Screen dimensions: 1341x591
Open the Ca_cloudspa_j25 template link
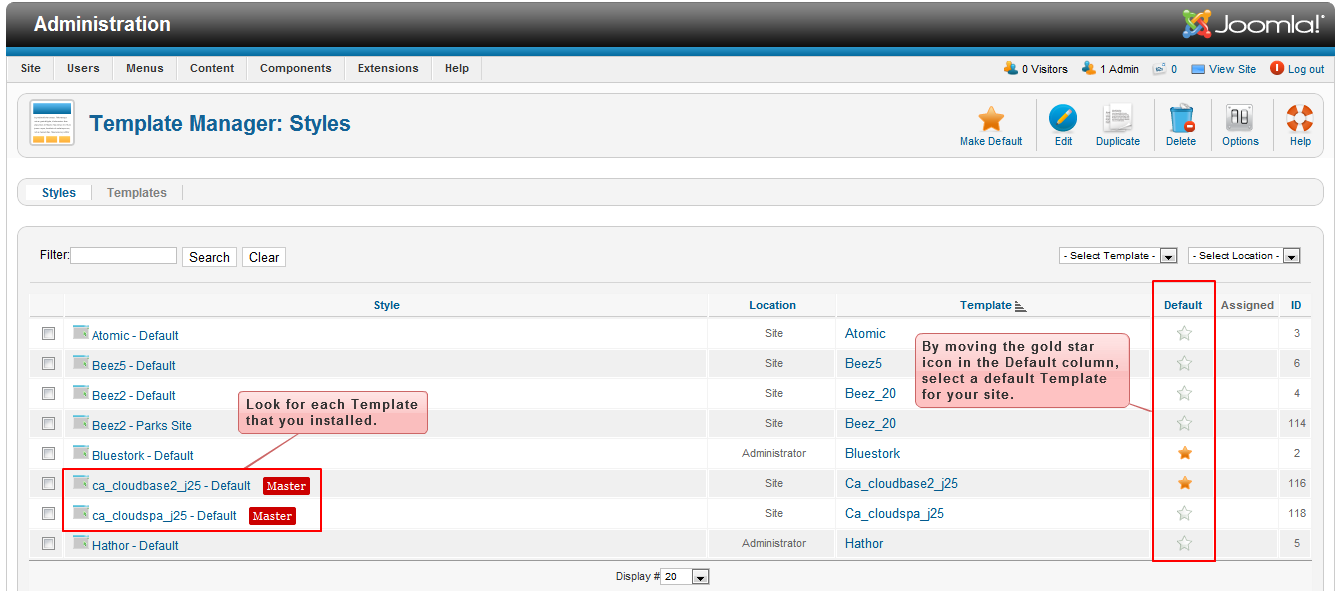(x=894, y=513)
